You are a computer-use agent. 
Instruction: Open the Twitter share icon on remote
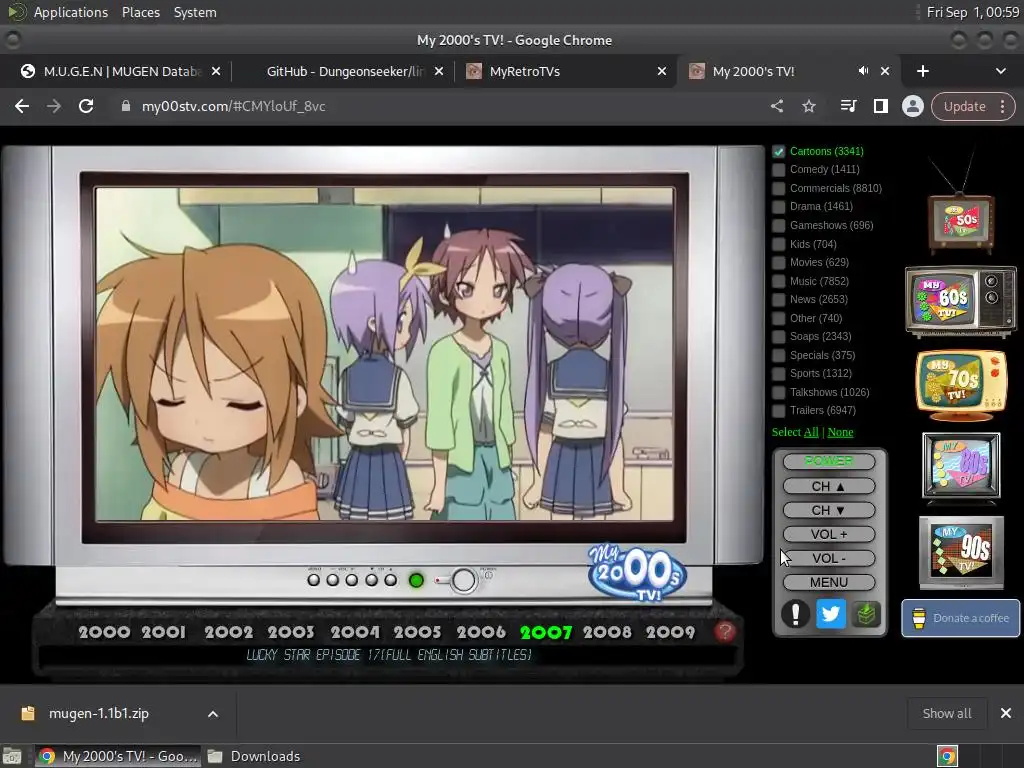pos(831,614)
